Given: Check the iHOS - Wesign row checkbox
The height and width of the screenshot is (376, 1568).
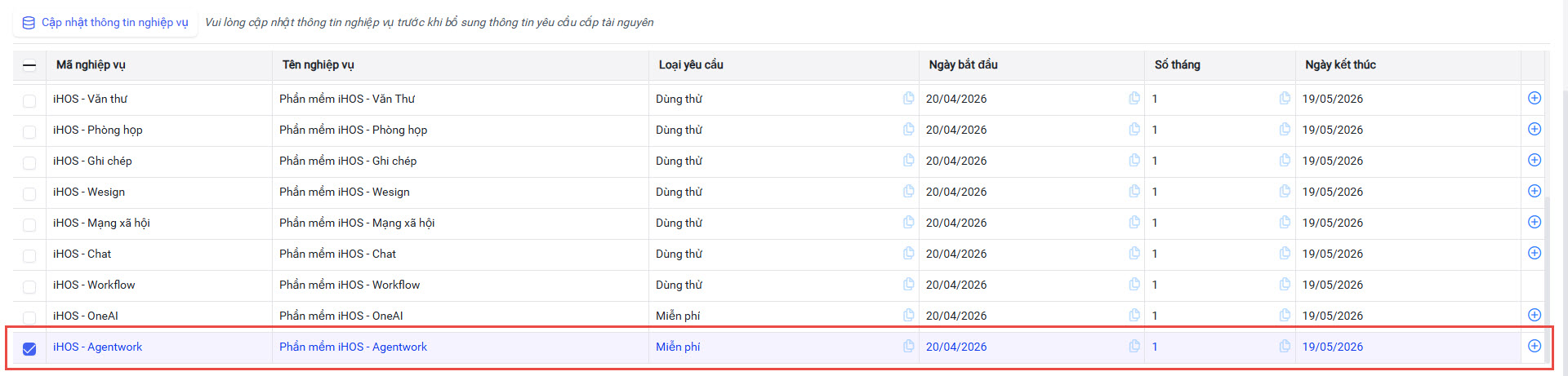Looking at the screenshot, I should point(29,193).
